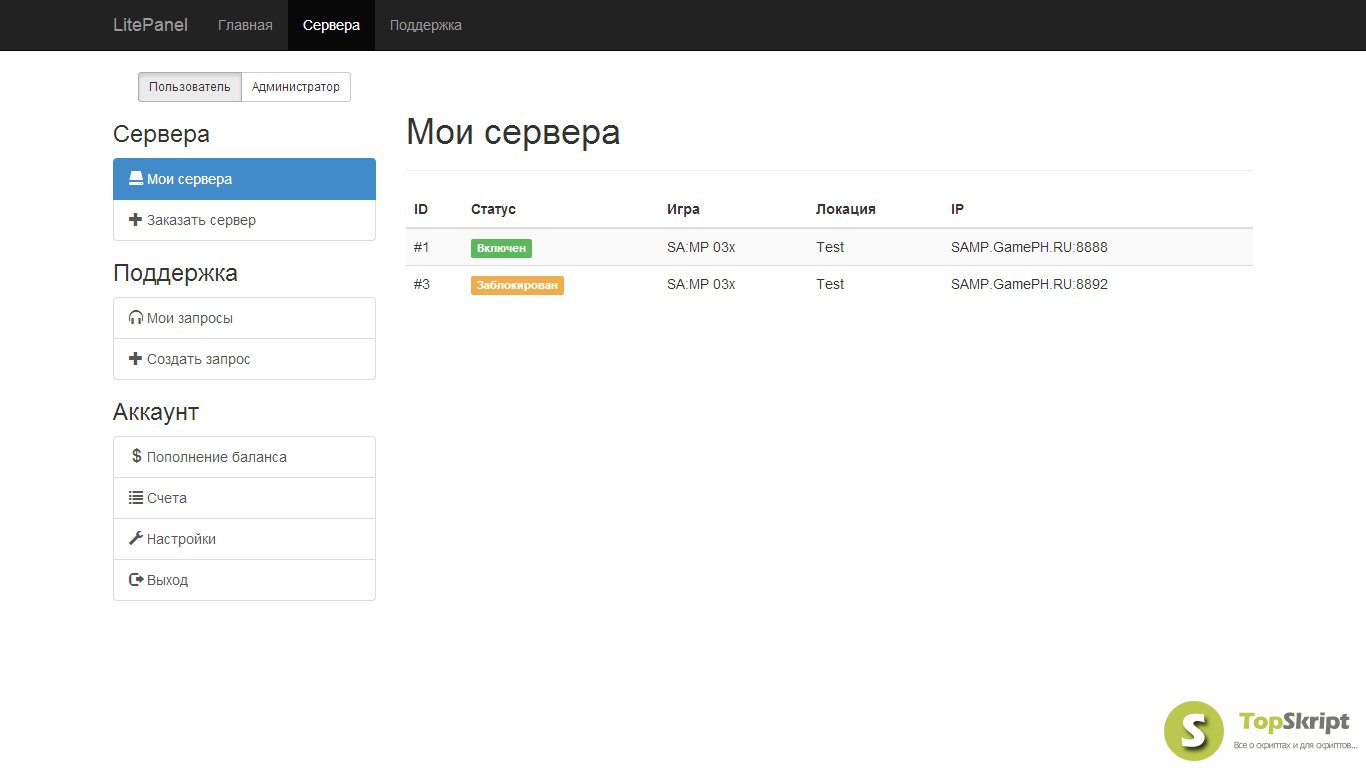Click IP SAMP.GamePH.RU:8892
The width and height of the screenshot is (1366, 768).
pos(1029,284)
